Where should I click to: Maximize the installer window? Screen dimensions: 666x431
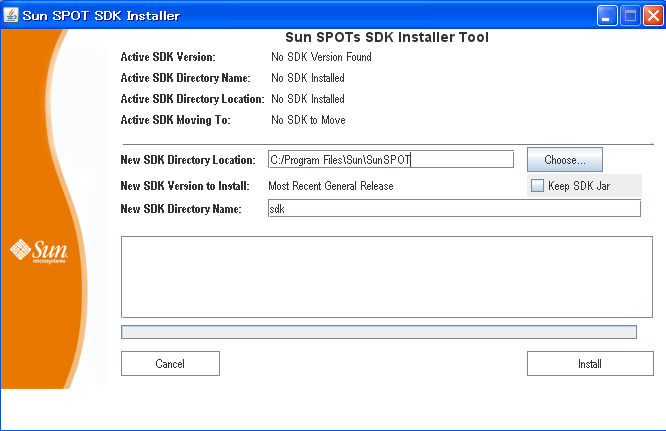pos(630,16)
